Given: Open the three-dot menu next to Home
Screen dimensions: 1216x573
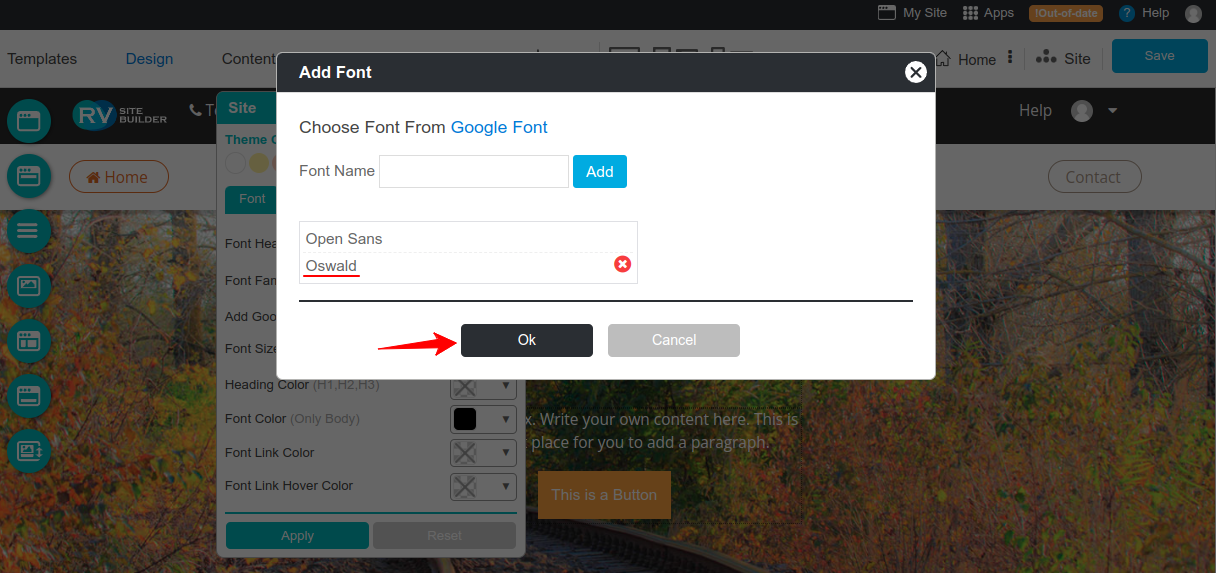Looking at the screenshot, I should click(x=1010, y=58).
